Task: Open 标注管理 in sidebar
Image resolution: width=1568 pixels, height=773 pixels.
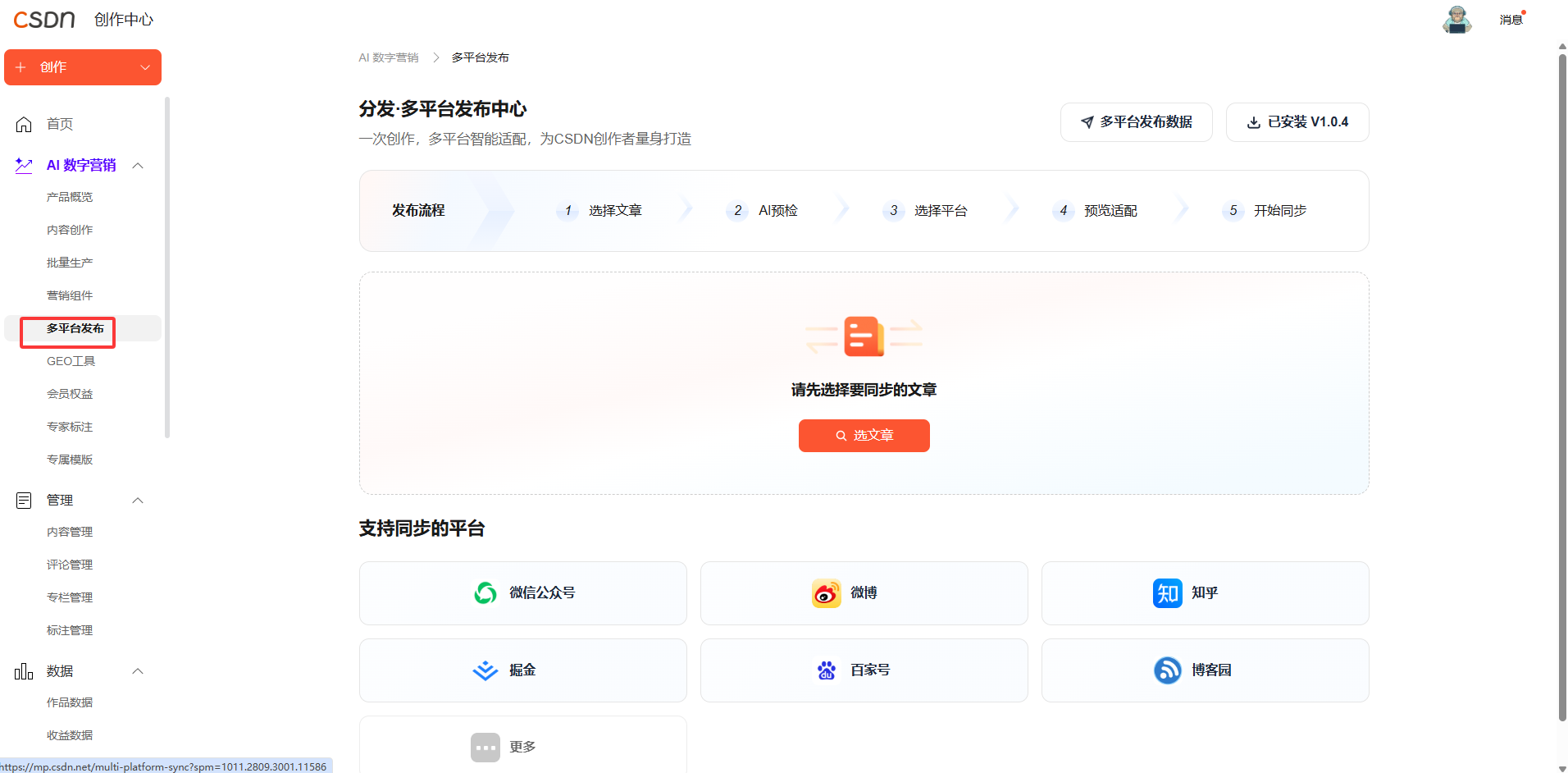Action: (x=70, y=630)
